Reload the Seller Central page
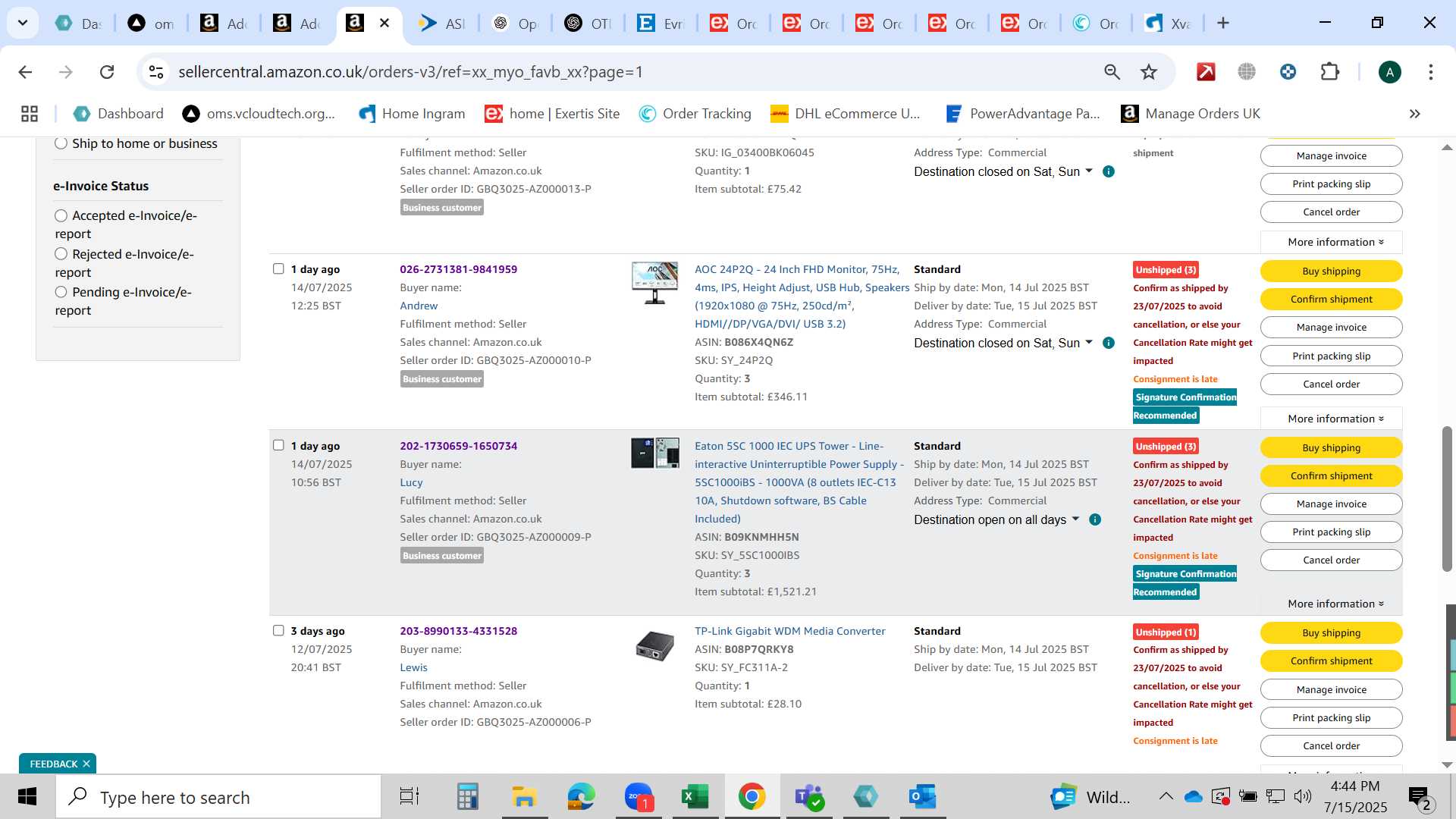Image resolution: width=1456 pixels, height=819 pixels. tap(107, 72)
